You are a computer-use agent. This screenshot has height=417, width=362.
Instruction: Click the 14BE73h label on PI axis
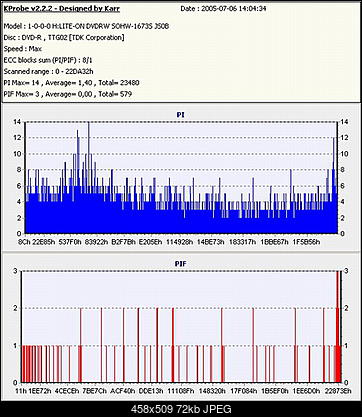pos(211,242)
